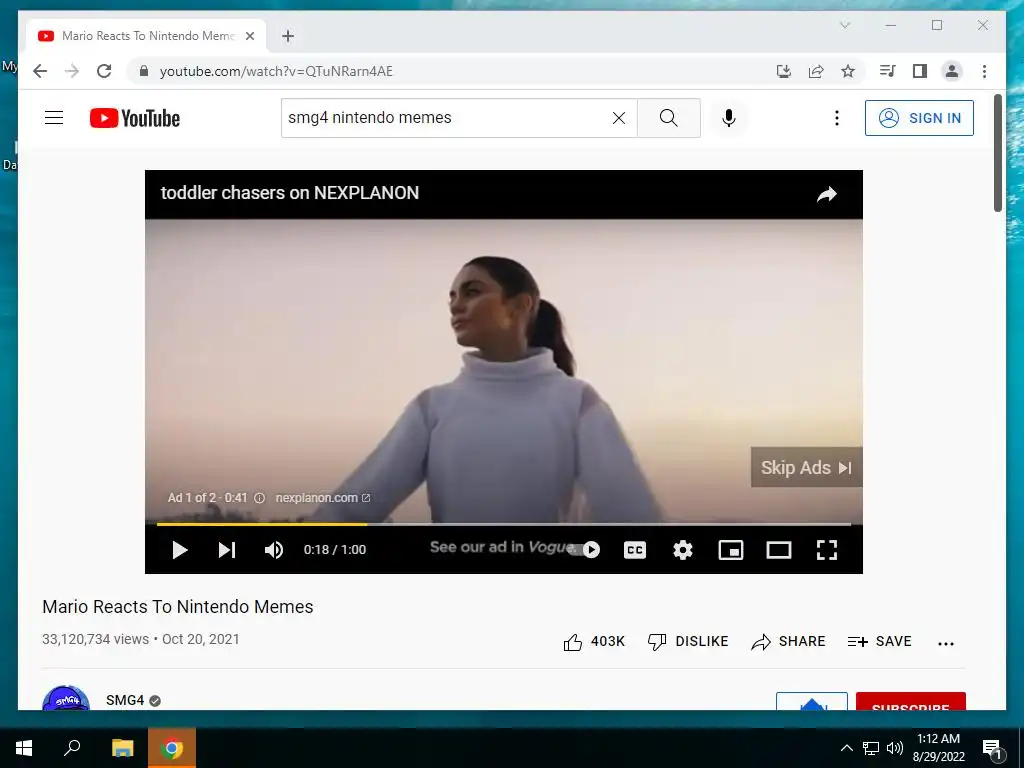The height and width of the screenshot is (768, 1024).
Task: Open the Windows Start menu
Action: pos(24,748)
